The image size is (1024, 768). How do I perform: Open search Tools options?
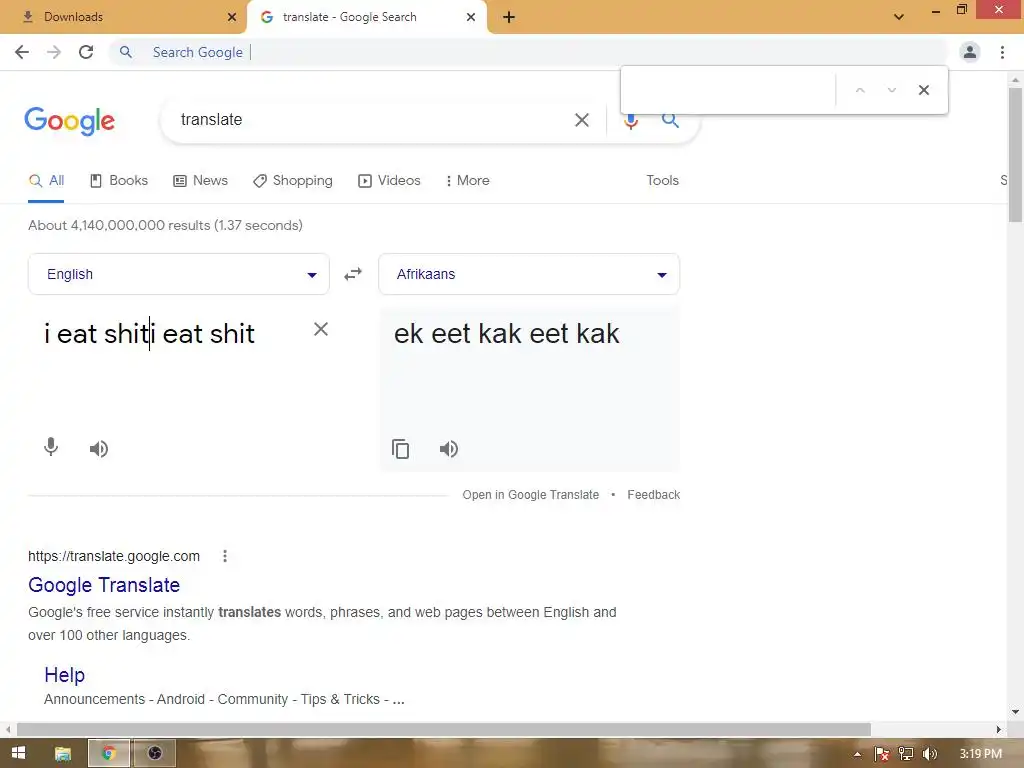(662, 181)
